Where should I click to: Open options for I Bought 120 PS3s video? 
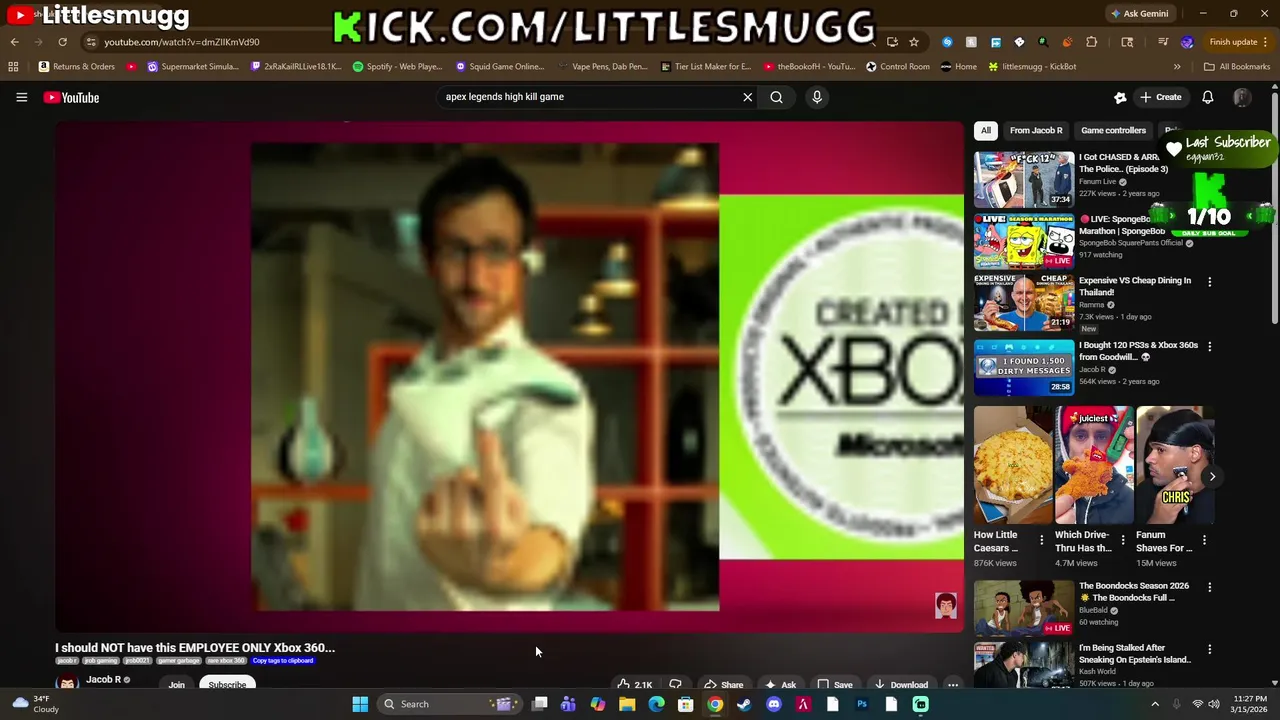coord(1209,347)
